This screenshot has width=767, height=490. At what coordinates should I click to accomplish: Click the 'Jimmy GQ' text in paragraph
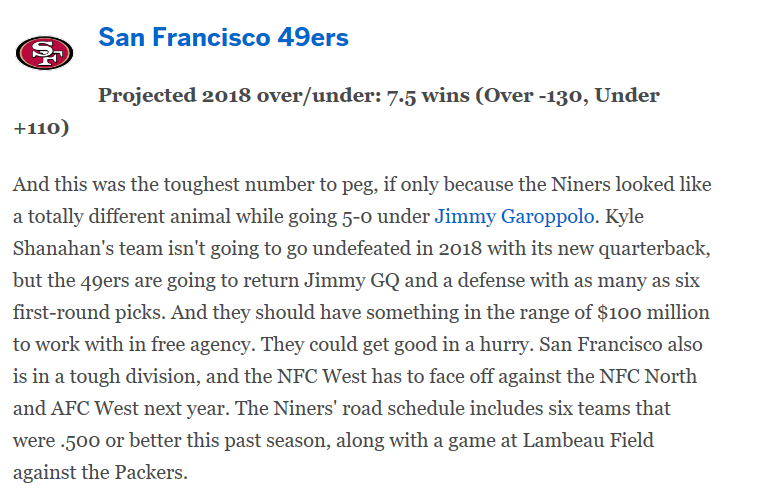[352, 281]
